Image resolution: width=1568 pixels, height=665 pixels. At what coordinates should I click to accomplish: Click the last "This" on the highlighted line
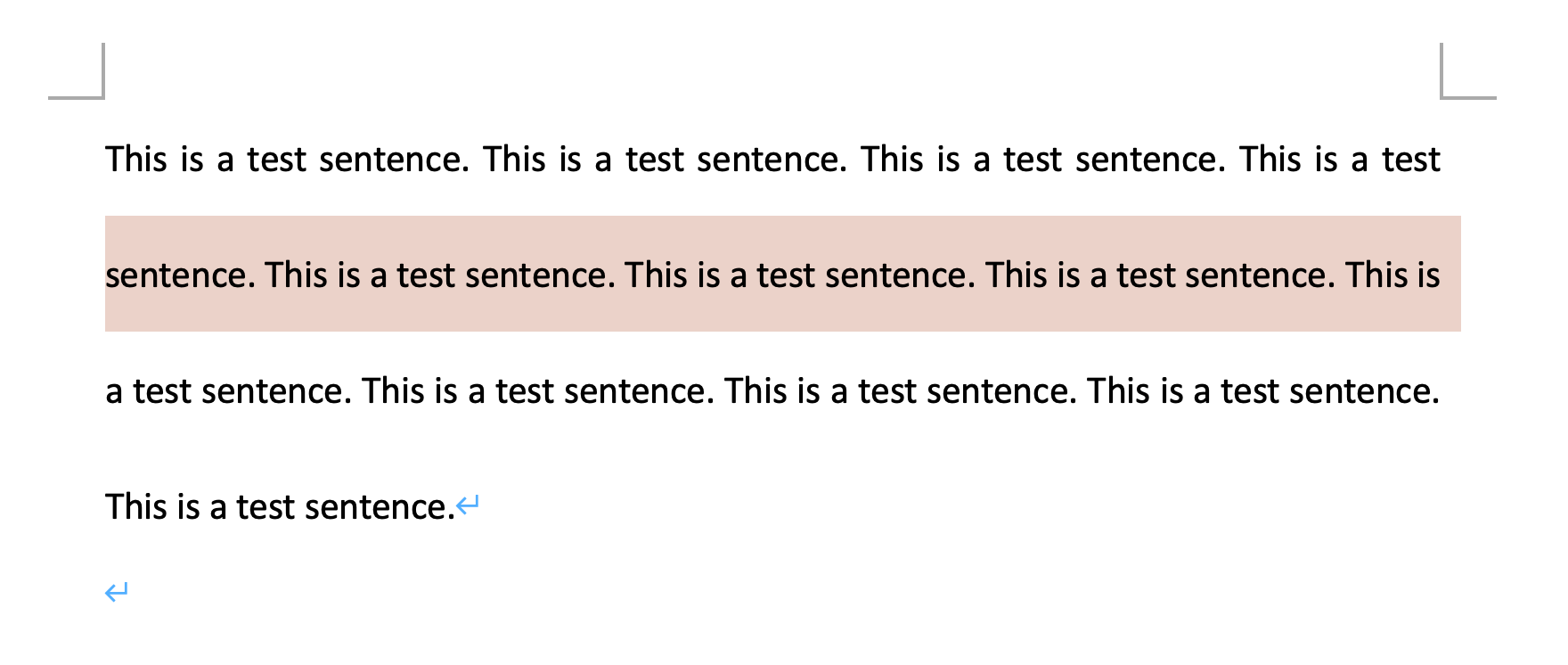pos(1376,275)
